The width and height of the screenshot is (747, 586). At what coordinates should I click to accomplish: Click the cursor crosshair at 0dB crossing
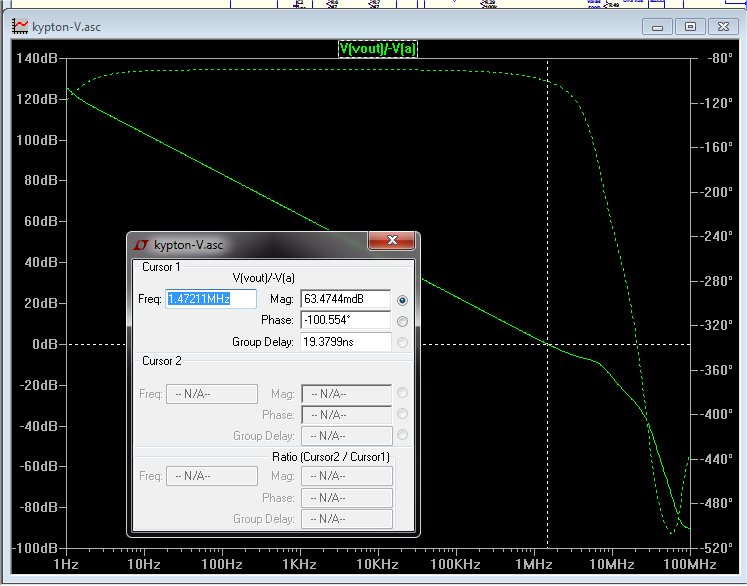[547, 344]
